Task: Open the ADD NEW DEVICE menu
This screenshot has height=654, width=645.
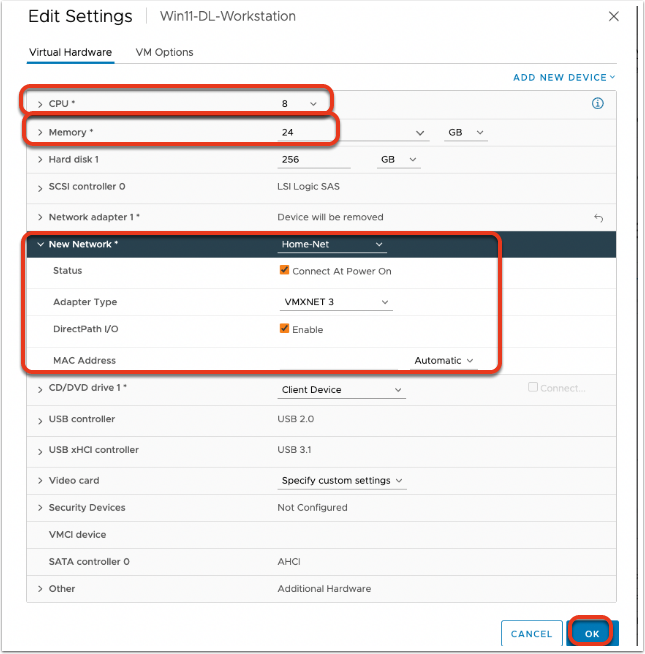Action: click(563, 77)
